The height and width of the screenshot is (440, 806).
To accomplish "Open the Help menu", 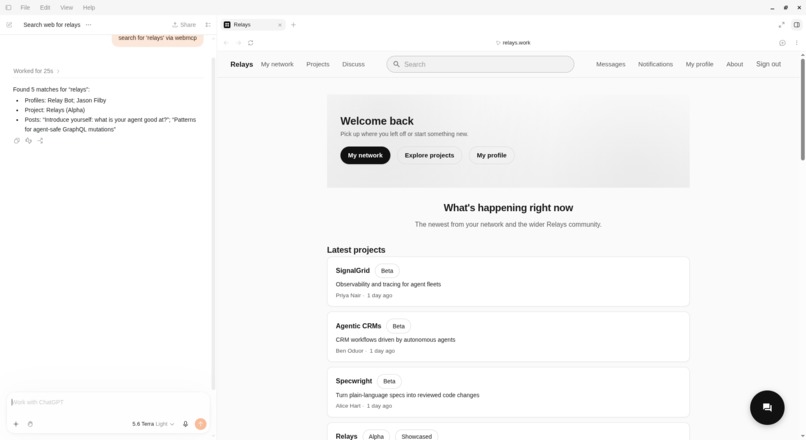I will tap(89, 8).
